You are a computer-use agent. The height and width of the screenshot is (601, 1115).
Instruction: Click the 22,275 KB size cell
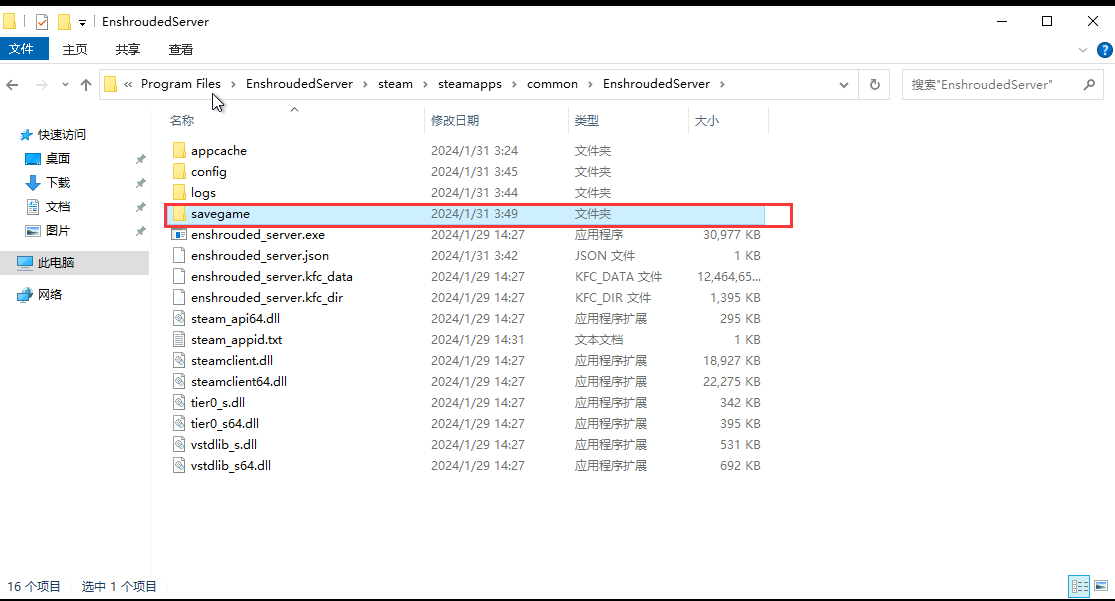click(x=731, y=381)
